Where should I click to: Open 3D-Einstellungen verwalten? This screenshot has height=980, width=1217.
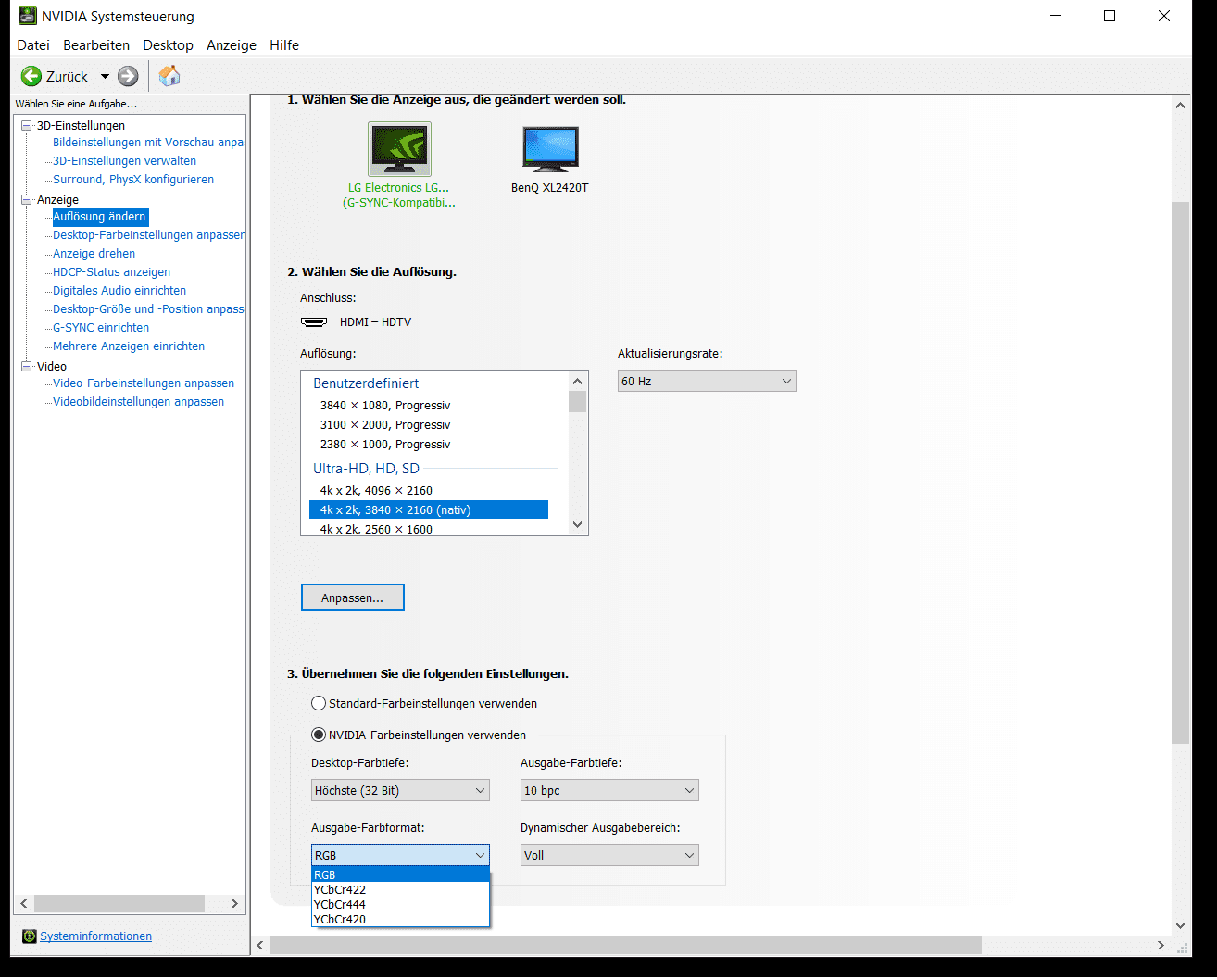click(x=124, y=161)
